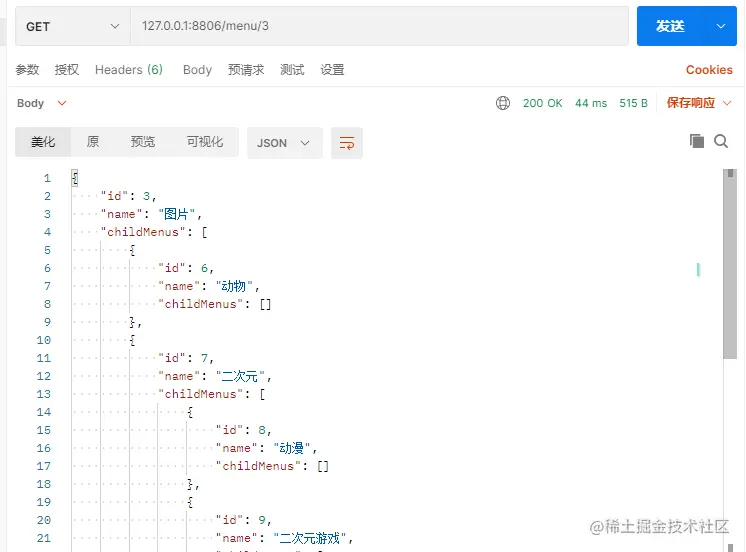746x552 pixels.
Task: Open the chevron beside 保存响应
Action: pyautogui.click(x=726, y=103)
